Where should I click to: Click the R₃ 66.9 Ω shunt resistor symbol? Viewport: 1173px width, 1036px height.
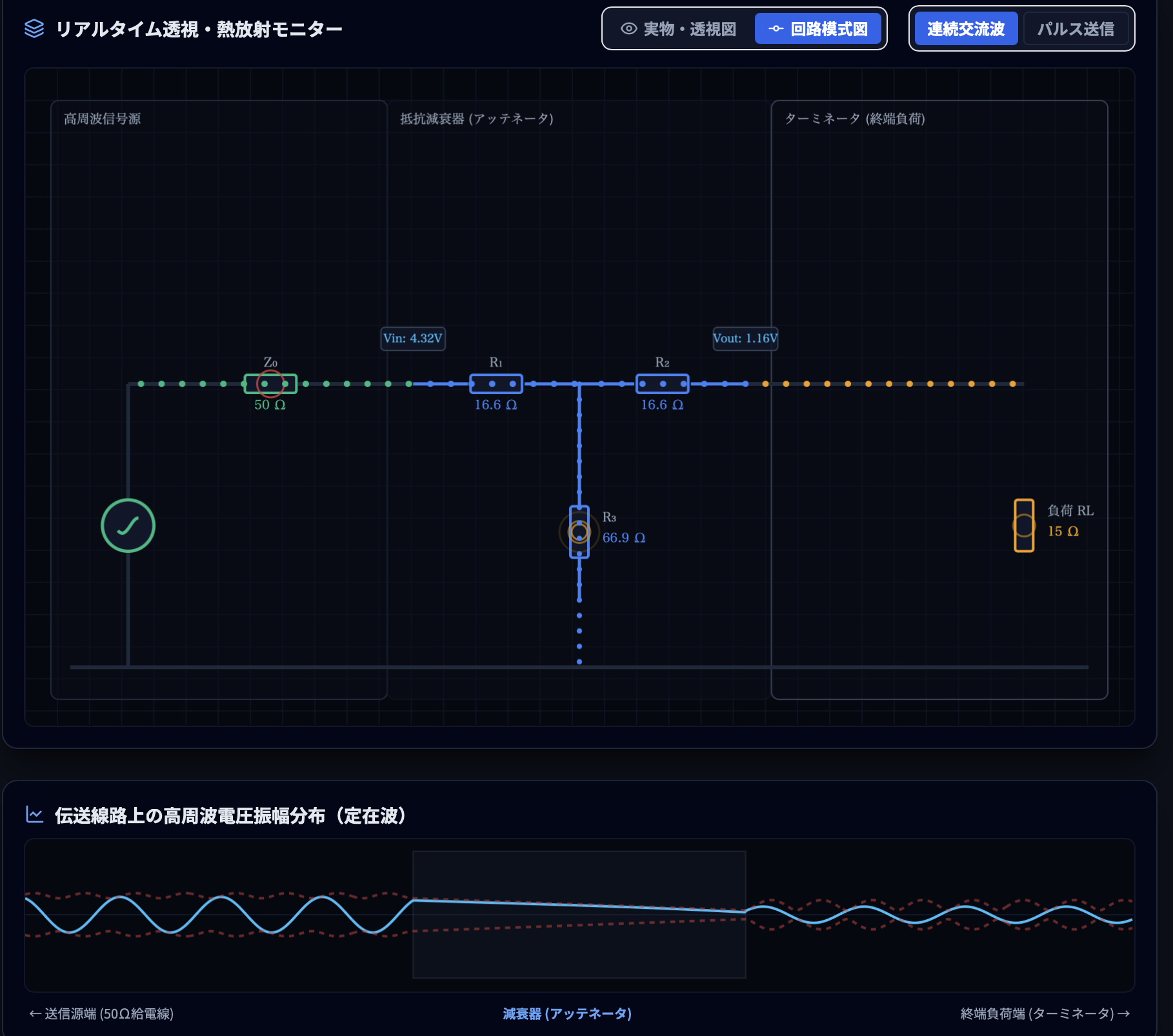point(579,532)
